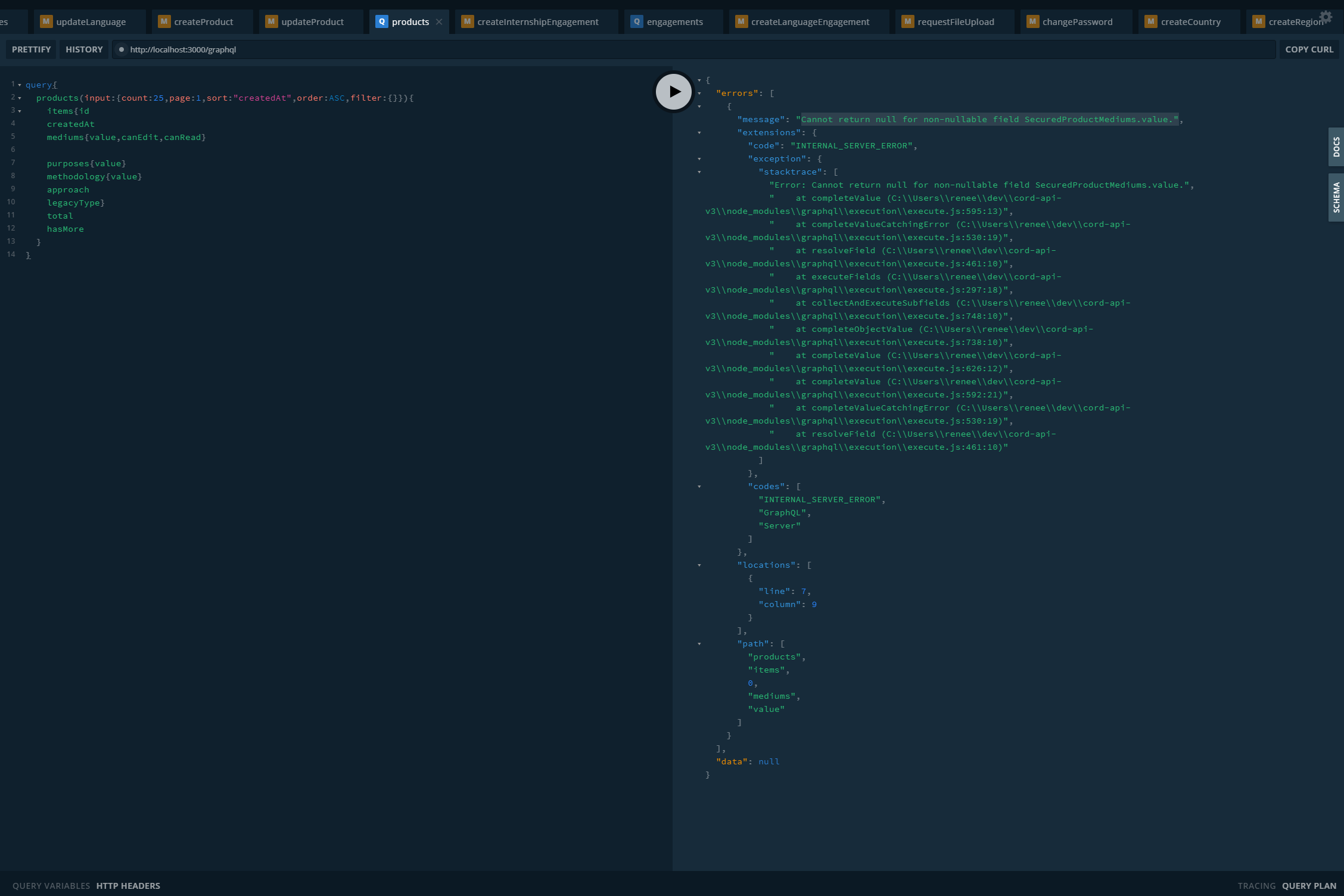Collapse the path array in response
This screenshot has width=1344, height=896.
click(699, 644)
